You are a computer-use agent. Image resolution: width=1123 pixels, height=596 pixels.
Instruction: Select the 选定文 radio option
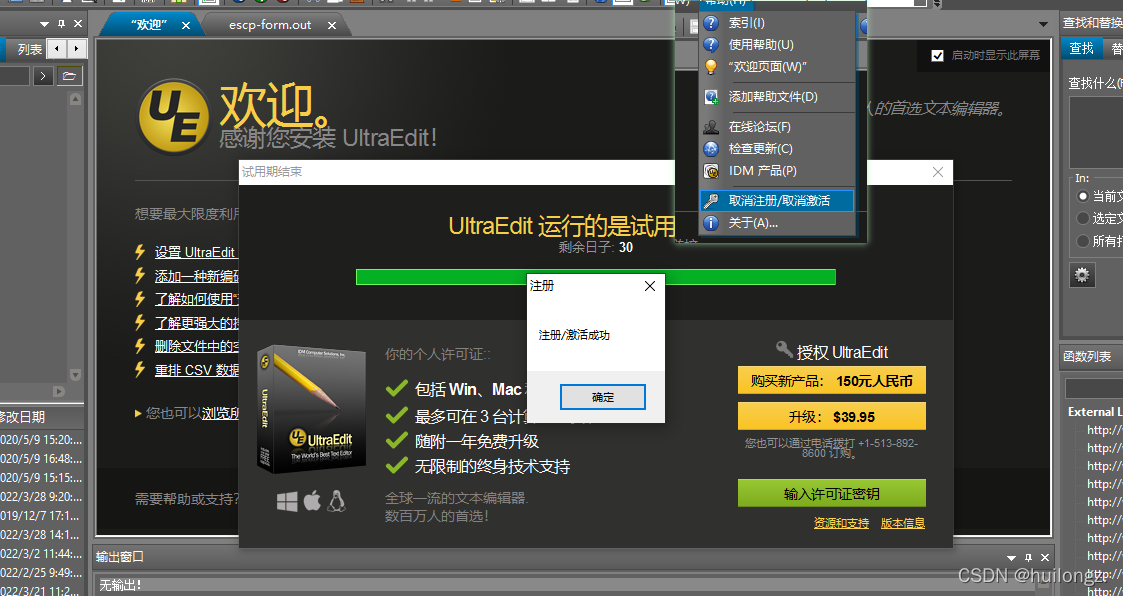(1082, 218)
